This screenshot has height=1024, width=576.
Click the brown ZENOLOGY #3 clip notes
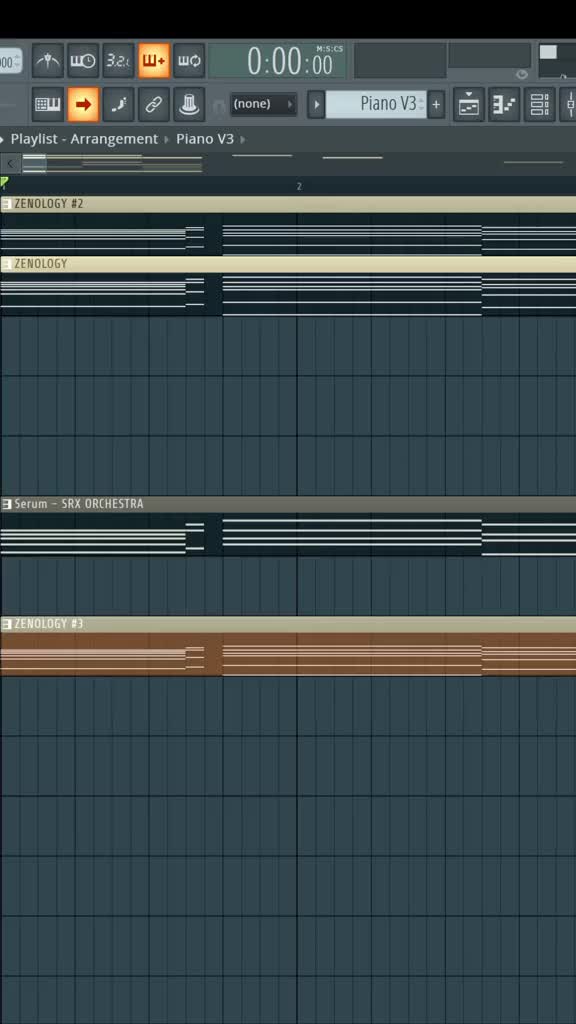288,654
